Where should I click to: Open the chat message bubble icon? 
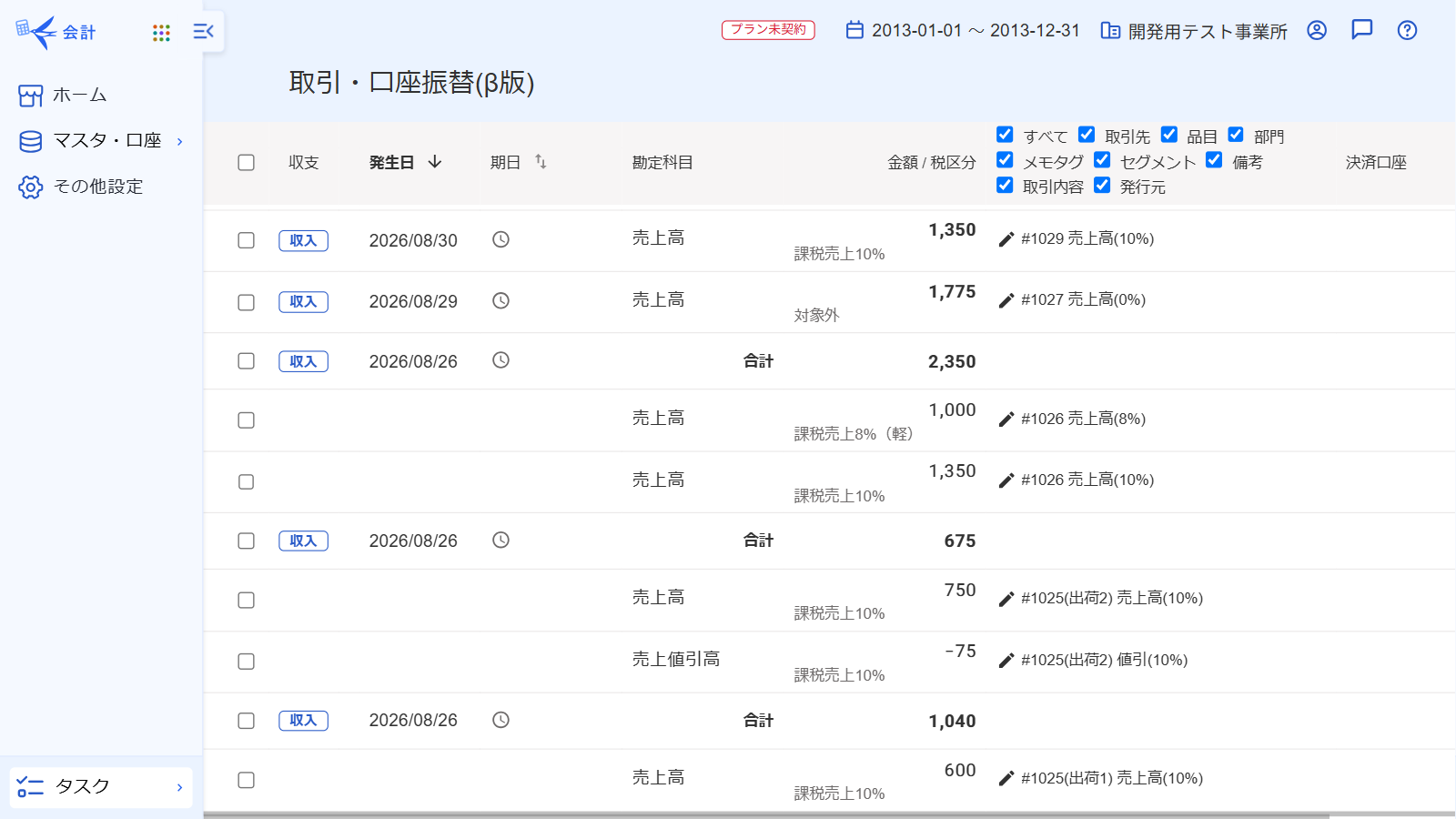click(1362, 30)
